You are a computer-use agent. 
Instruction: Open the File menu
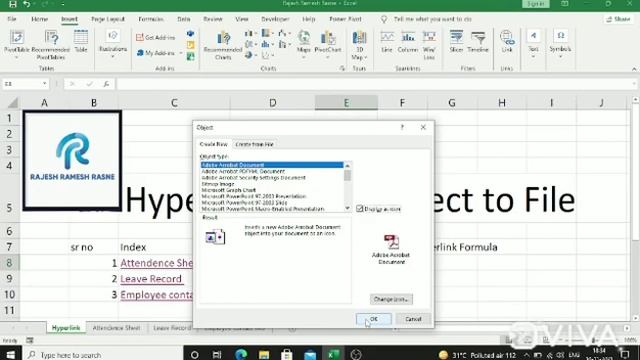[x=12, y=19]
